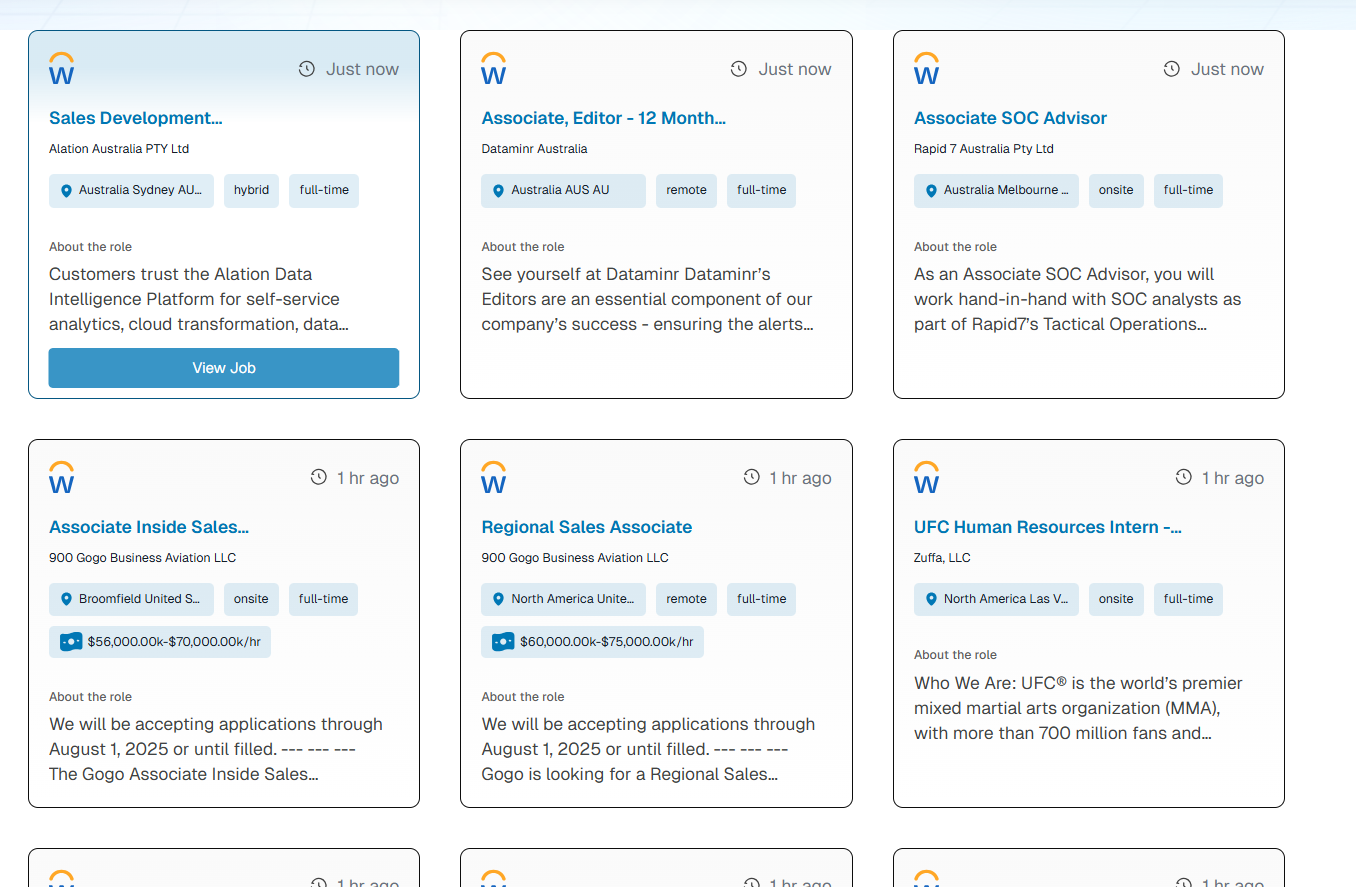Viewport: 1356px width, 887px height.
Task: Click Gogo Business Aviation under Regional Sales Associate
Action: (575, 558)
